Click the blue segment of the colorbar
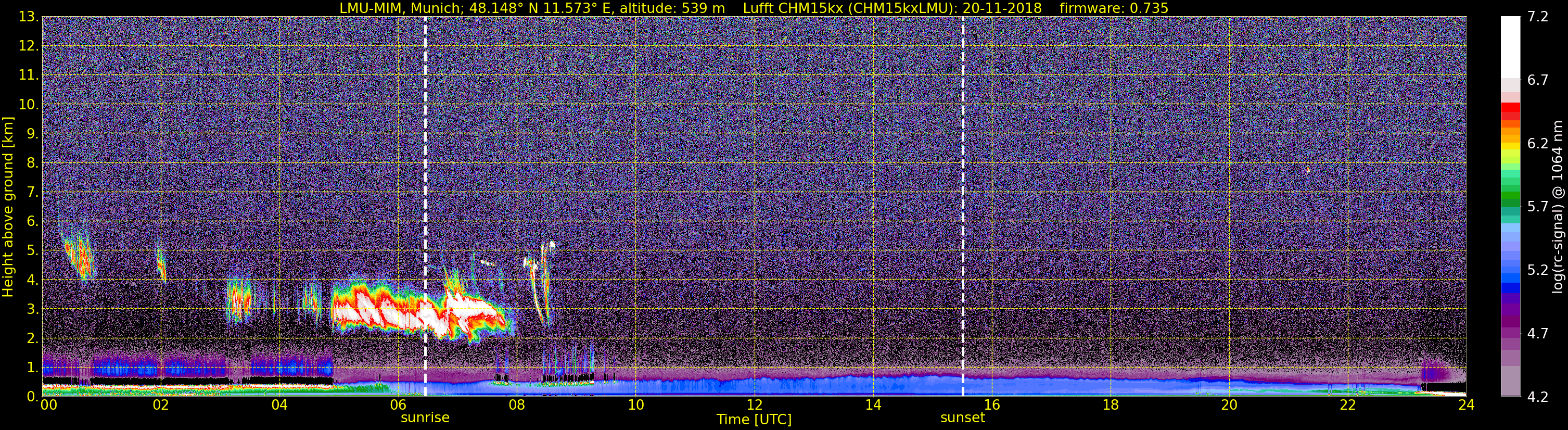Viewport: 1568px width, 430px height. pyautogui.click(x=1510, y=287)
